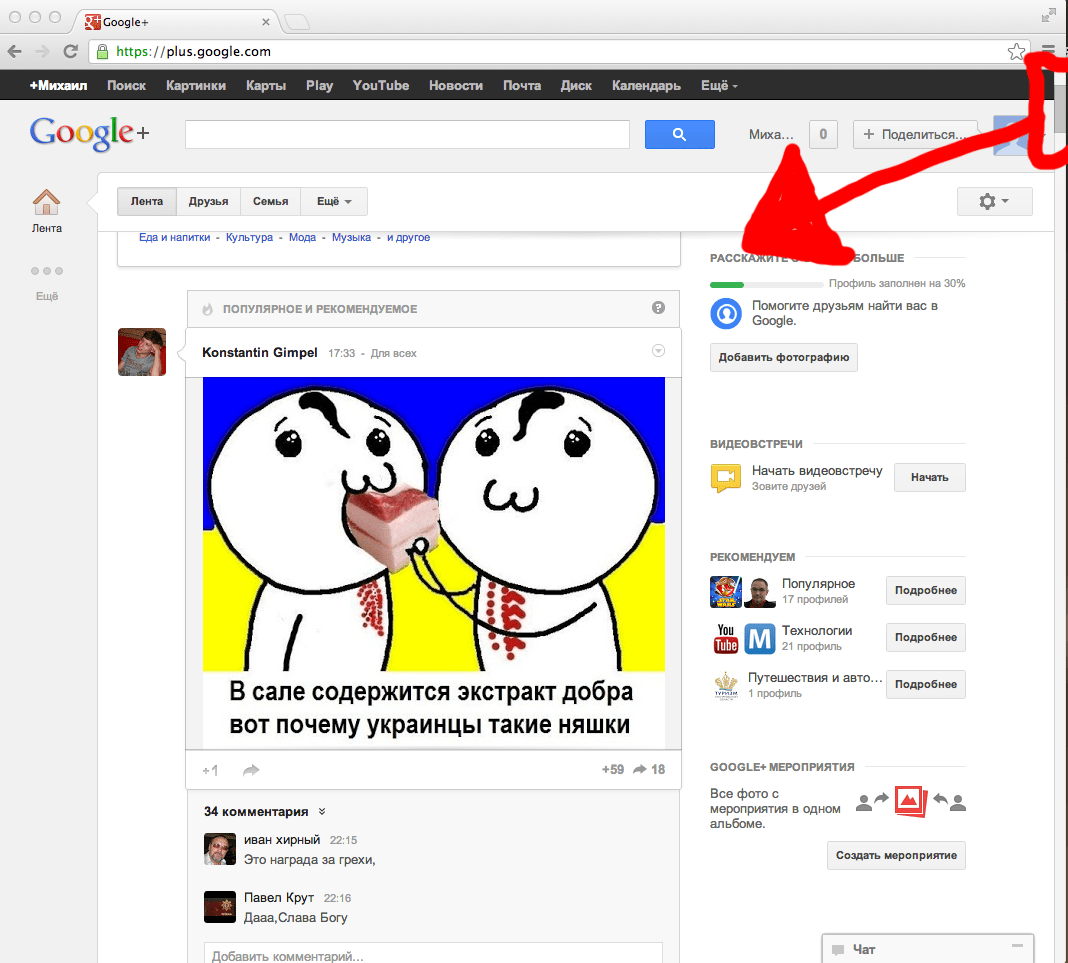The height and width of the screenshot is (963, 1068).
Task: Open Почта from the top menu bar
Action: point(521,85)
